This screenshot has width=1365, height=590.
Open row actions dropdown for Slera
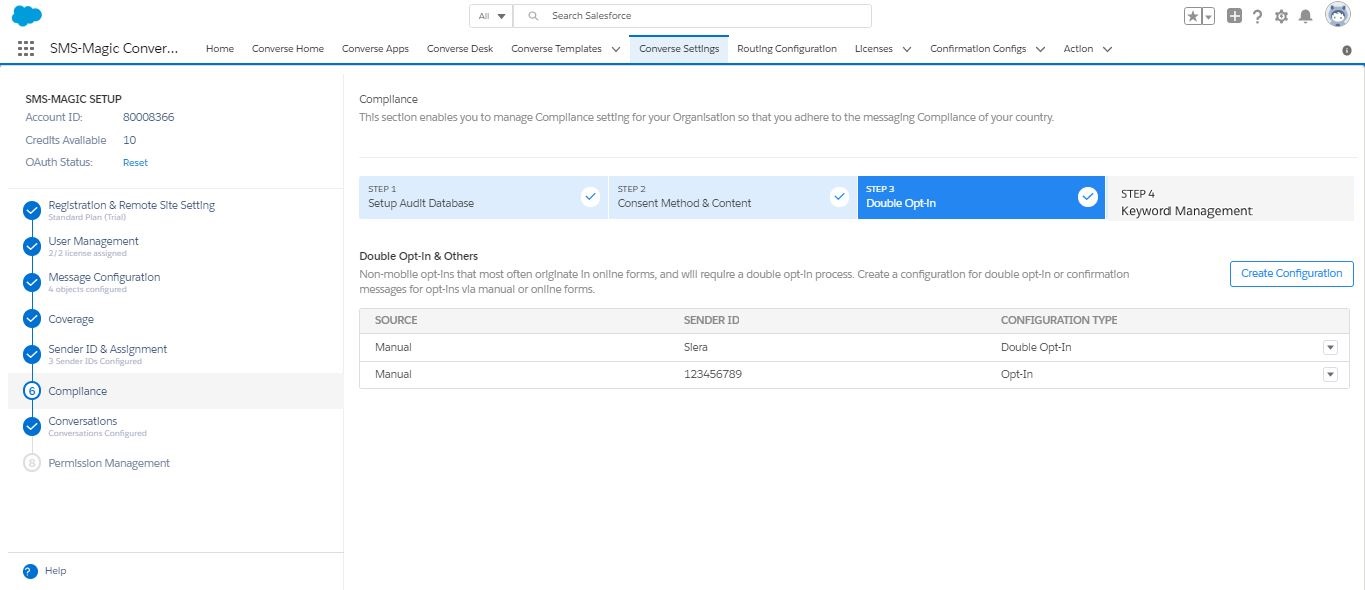pyautogui.click(x=1330, y=347)
